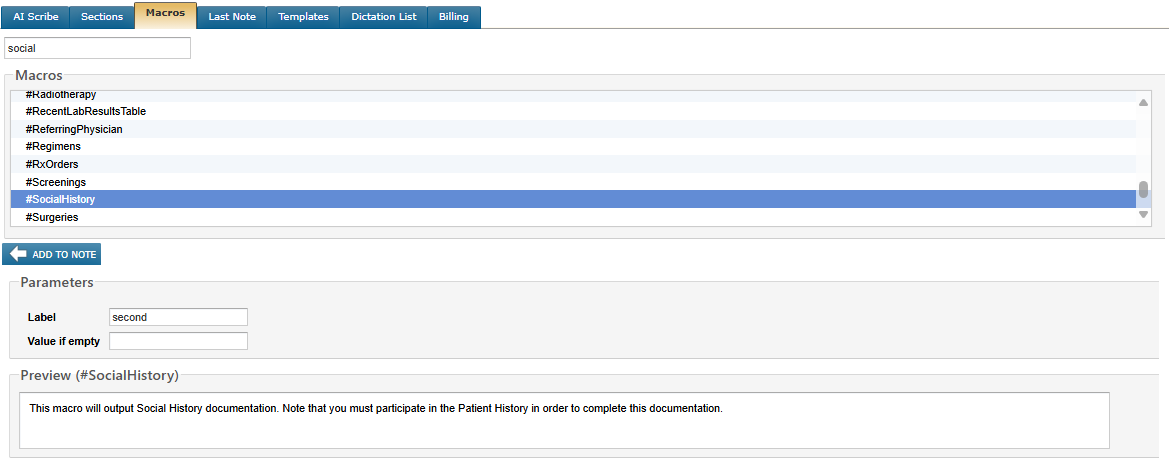Click into the Label parameter field
This screenshot has width=1169, height=472.
pos(178,317)
